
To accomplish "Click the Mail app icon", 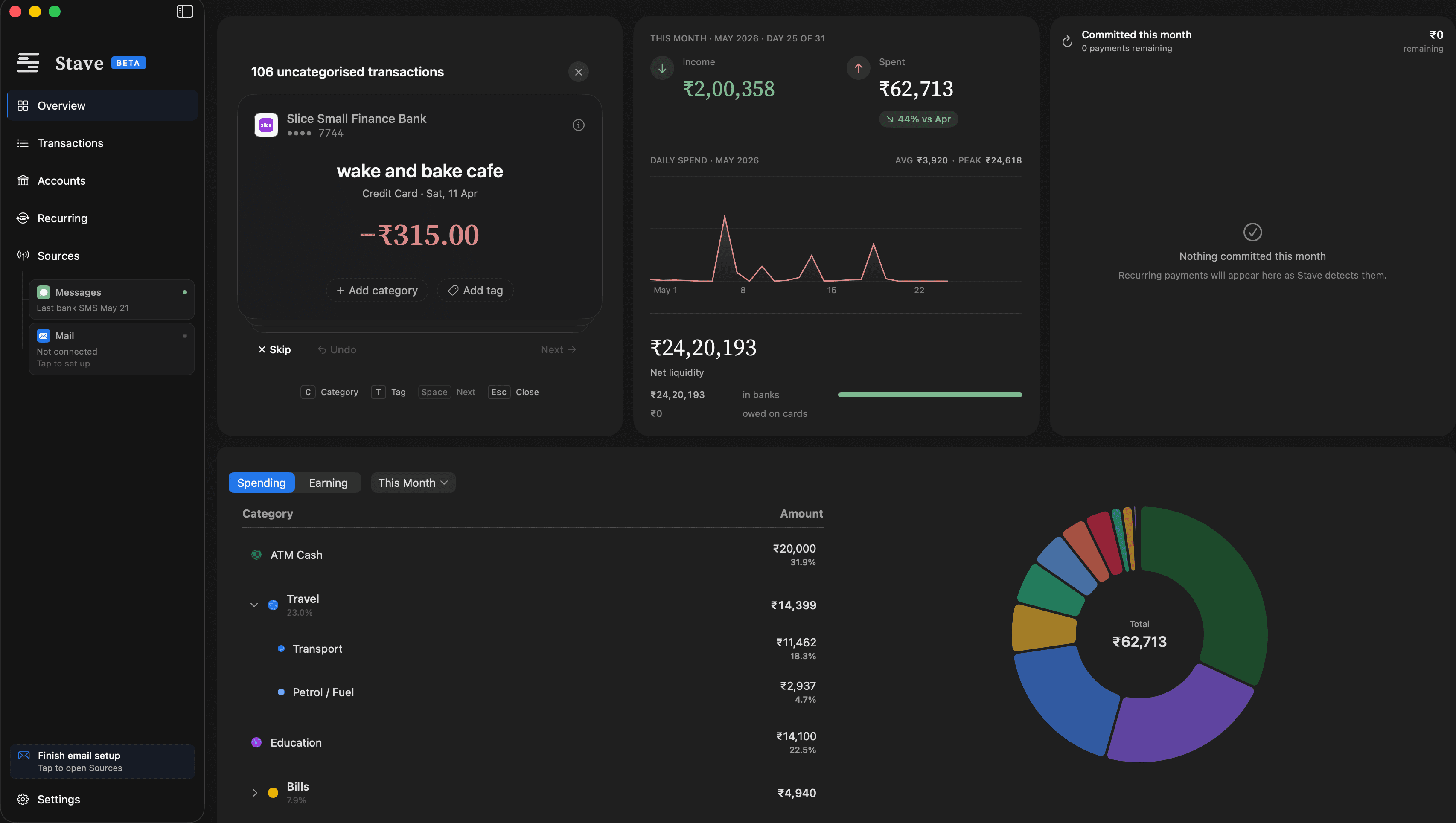I will pyautogui.click(x=44, y=336).
